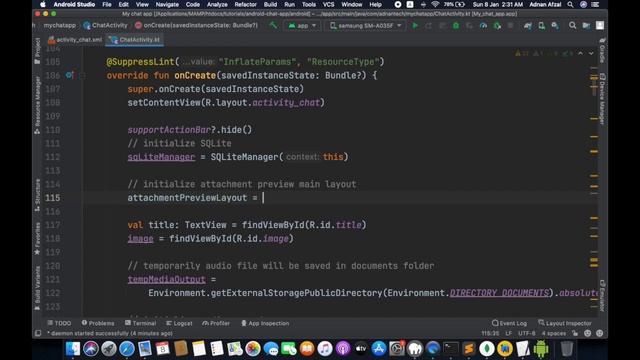This screenshot has width=640, height=360.
Task: Open the Emulator right sidebar panel
Action: pos(602,296)
